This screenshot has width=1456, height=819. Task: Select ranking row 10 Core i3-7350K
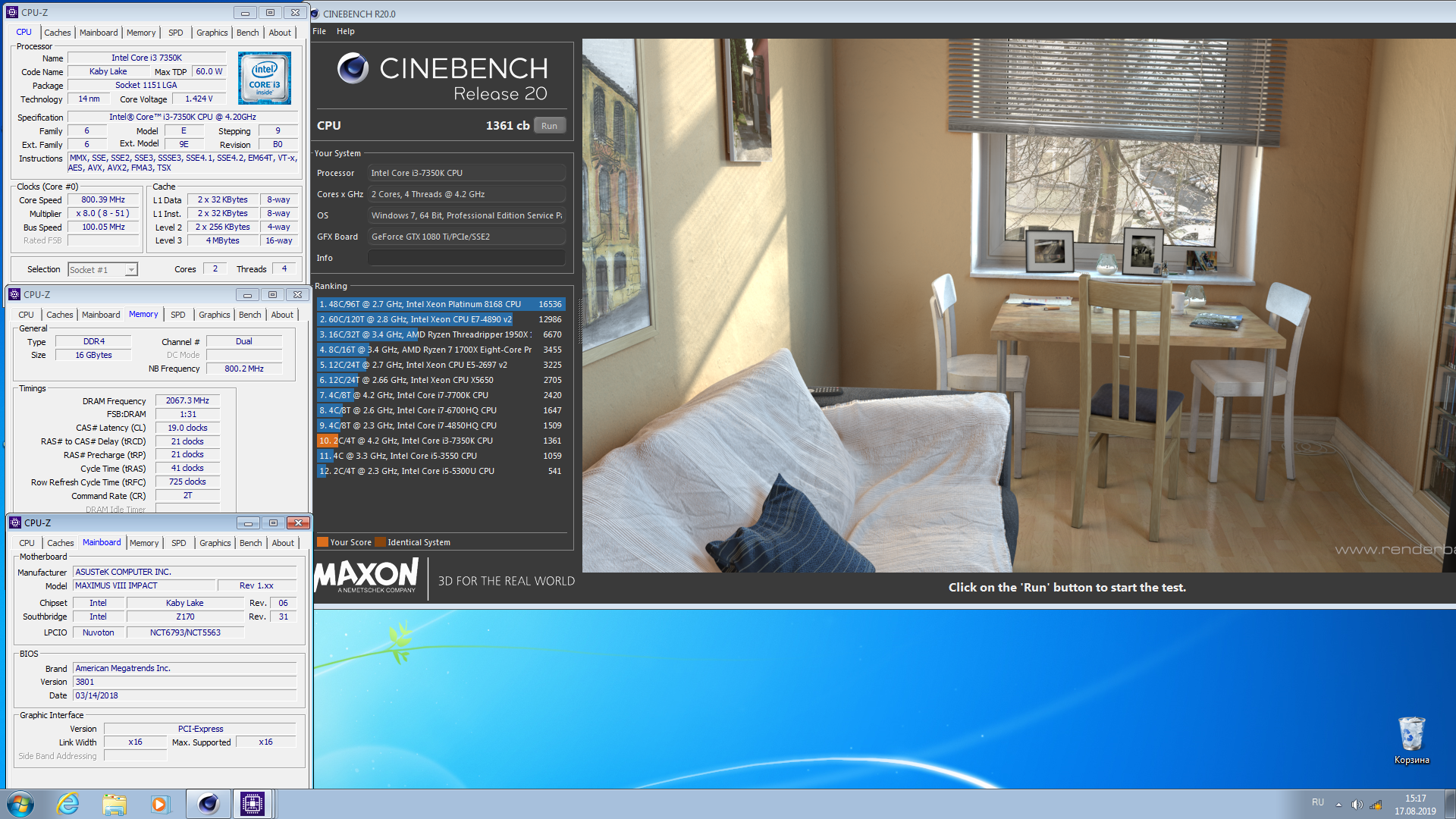tap(441, 441)
